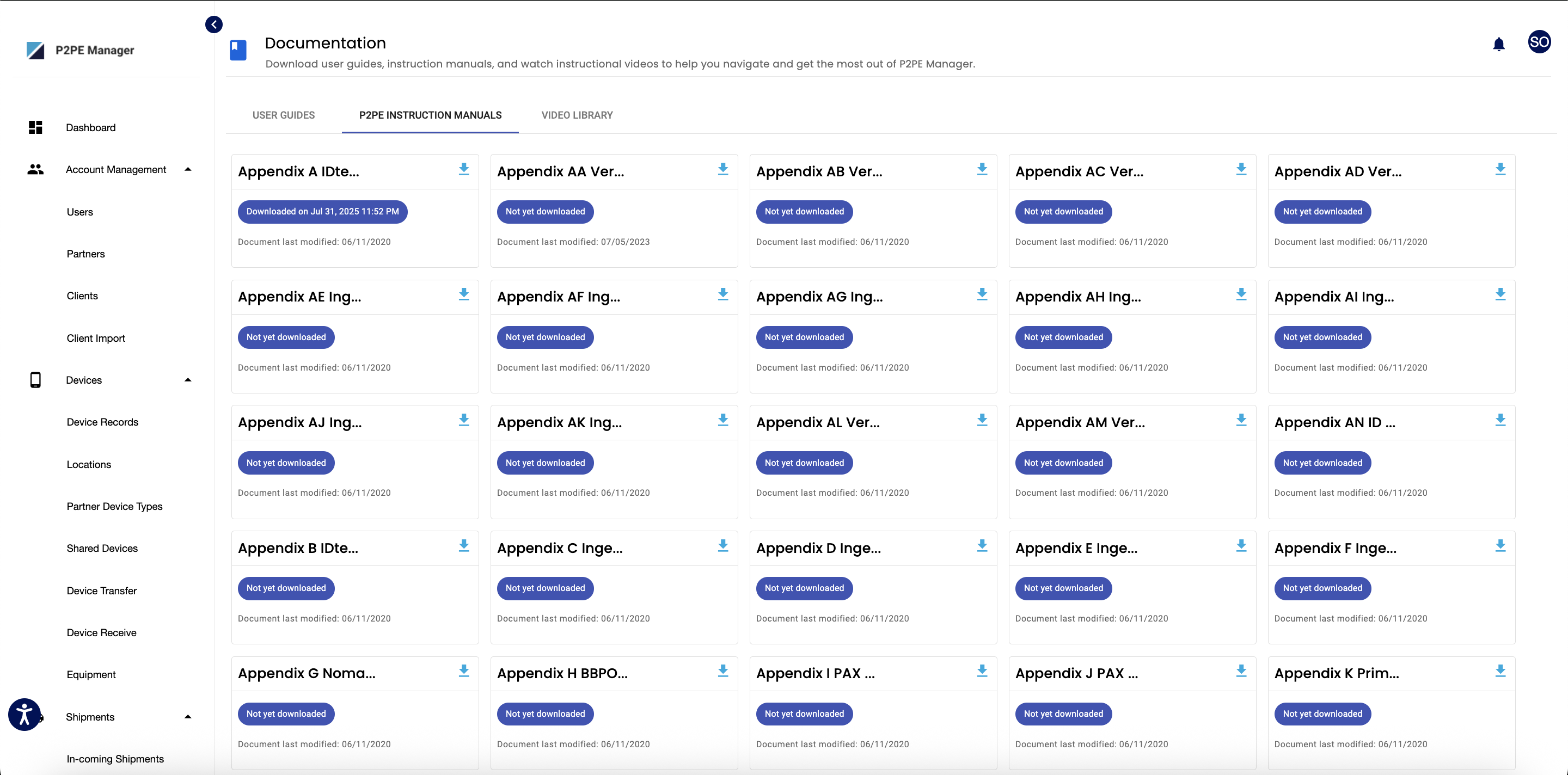Download the Appendix K Prim... manual
The image size is (1568, 775).
pos(1500,671)
